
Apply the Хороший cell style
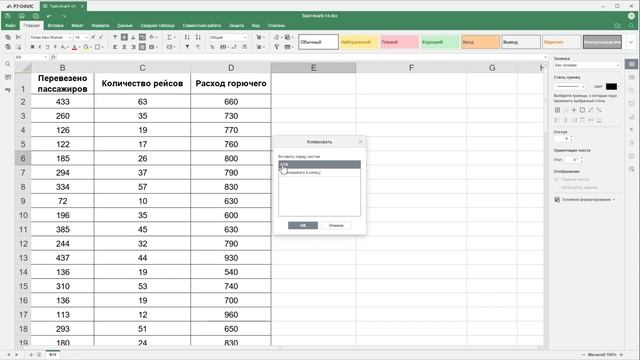click(440, 42)
